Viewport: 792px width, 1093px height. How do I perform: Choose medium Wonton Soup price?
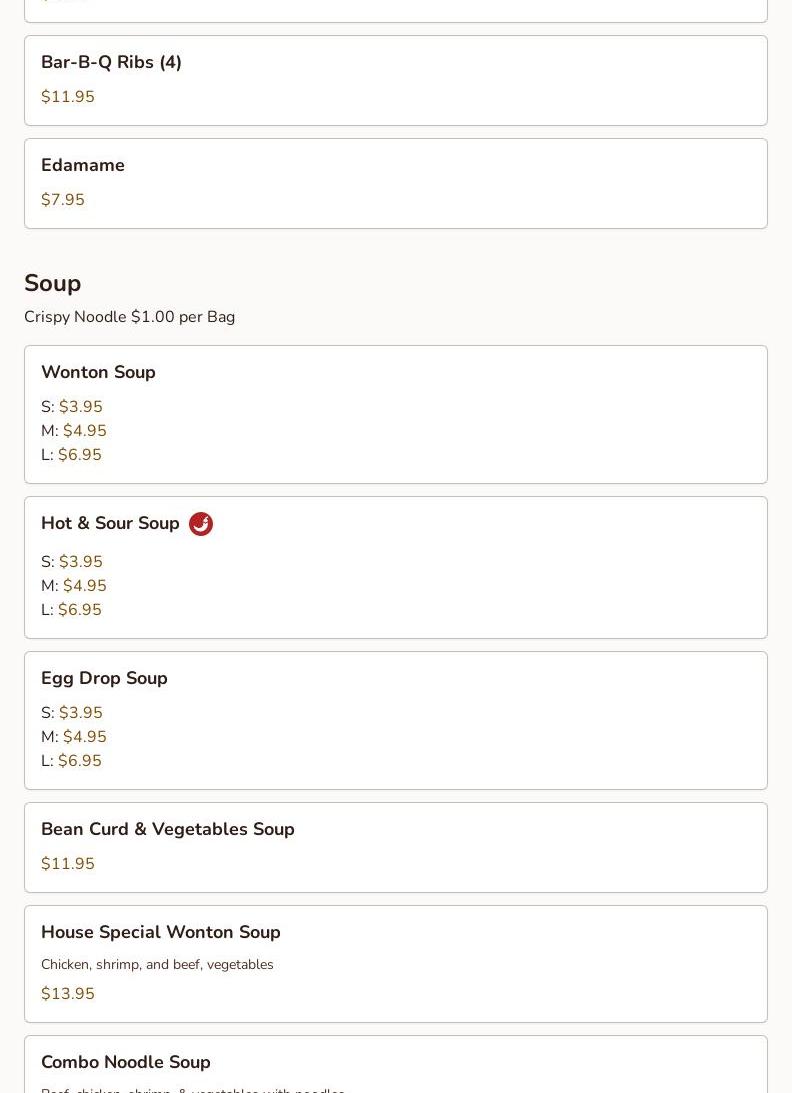point(84,431)
